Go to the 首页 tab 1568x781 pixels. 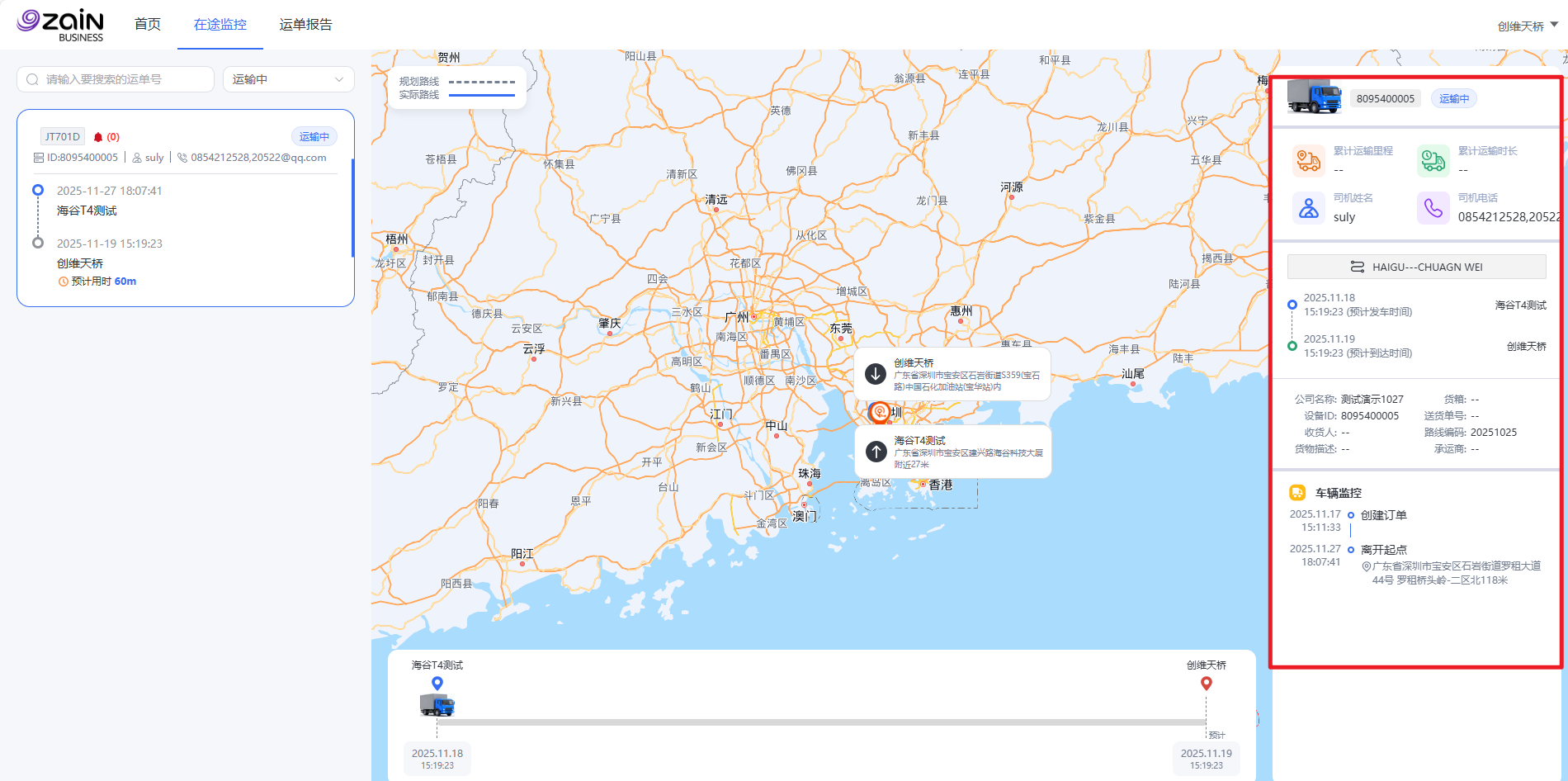148,25
